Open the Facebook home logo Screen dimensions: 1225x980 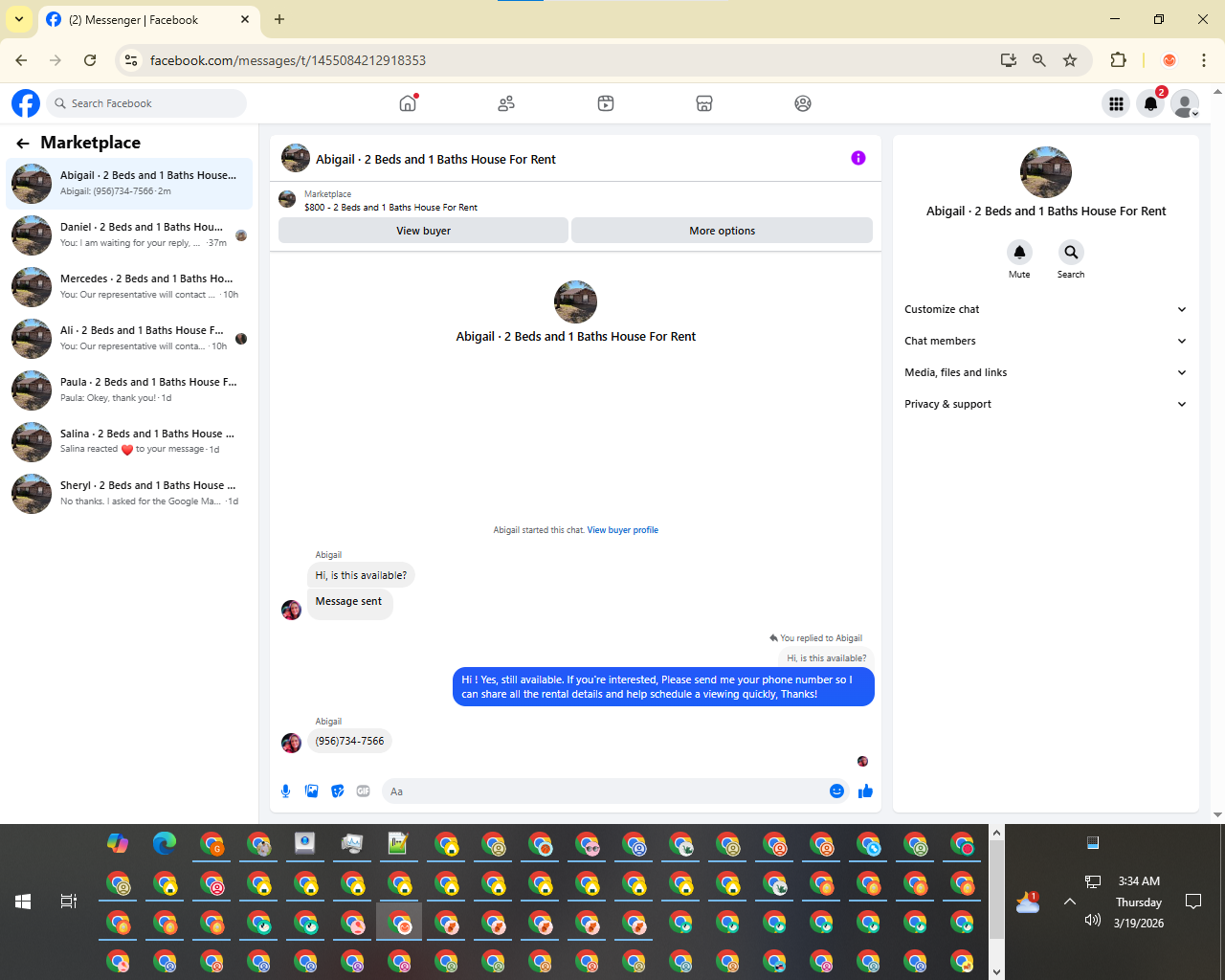click(26, 103)
